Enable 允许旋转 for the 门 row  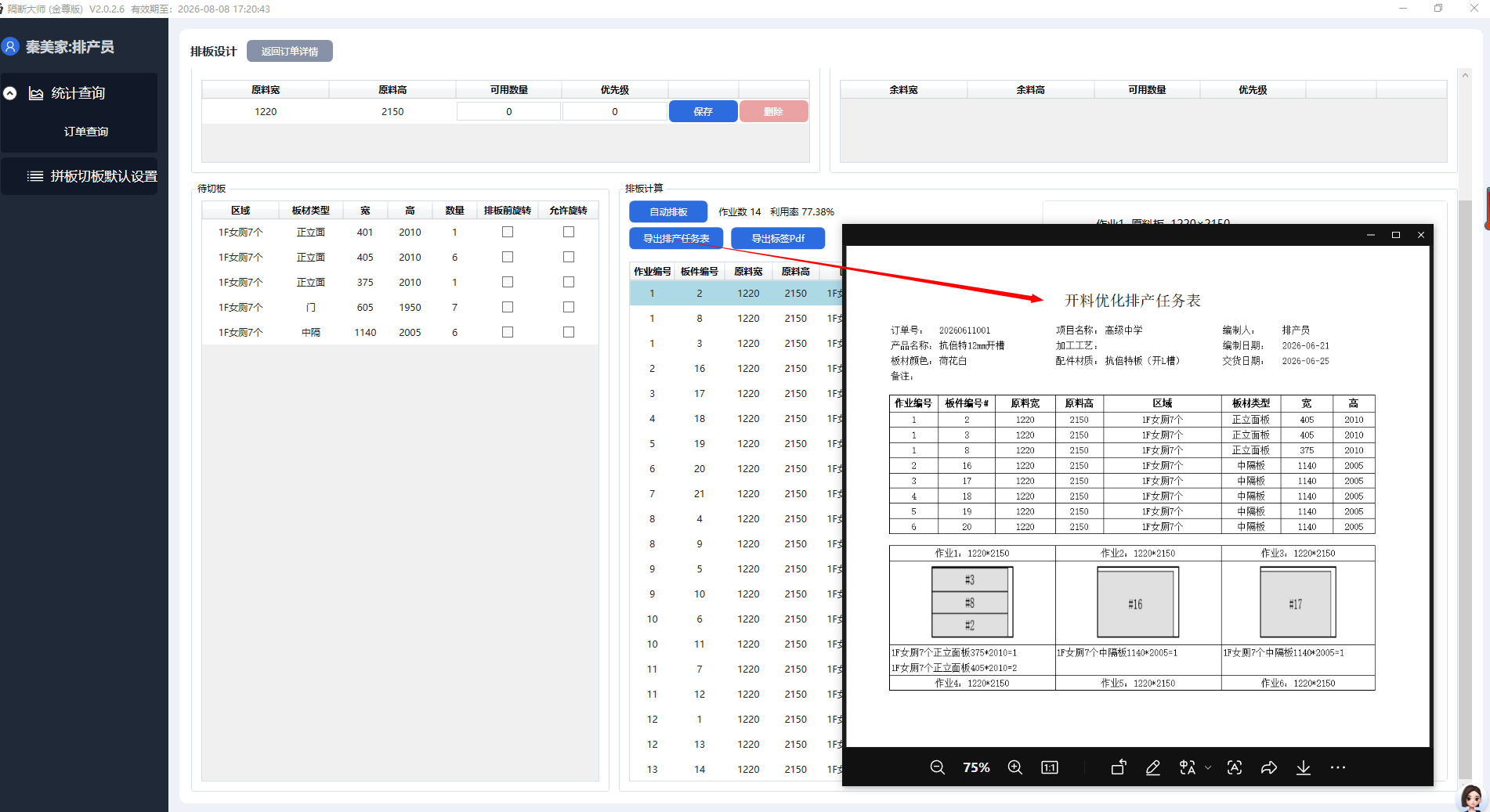[569, 307]
